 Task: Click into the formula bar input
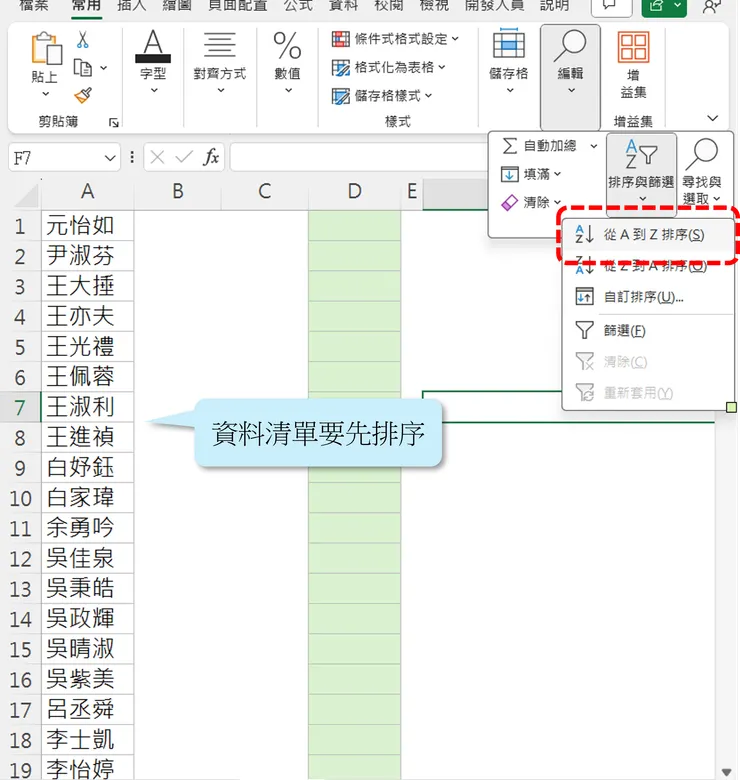click(x=358, y=158)
